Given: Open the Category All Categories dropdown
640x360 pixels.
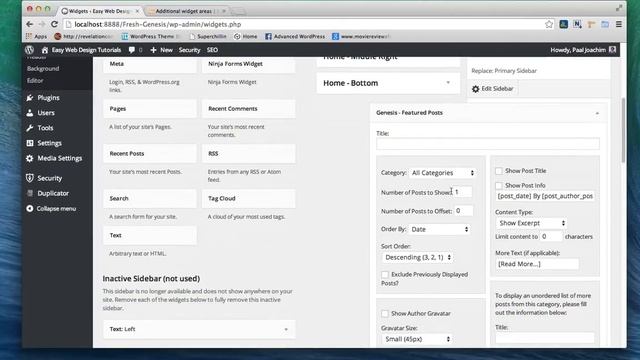Looking at the screenshot, I should coord(443,173).
